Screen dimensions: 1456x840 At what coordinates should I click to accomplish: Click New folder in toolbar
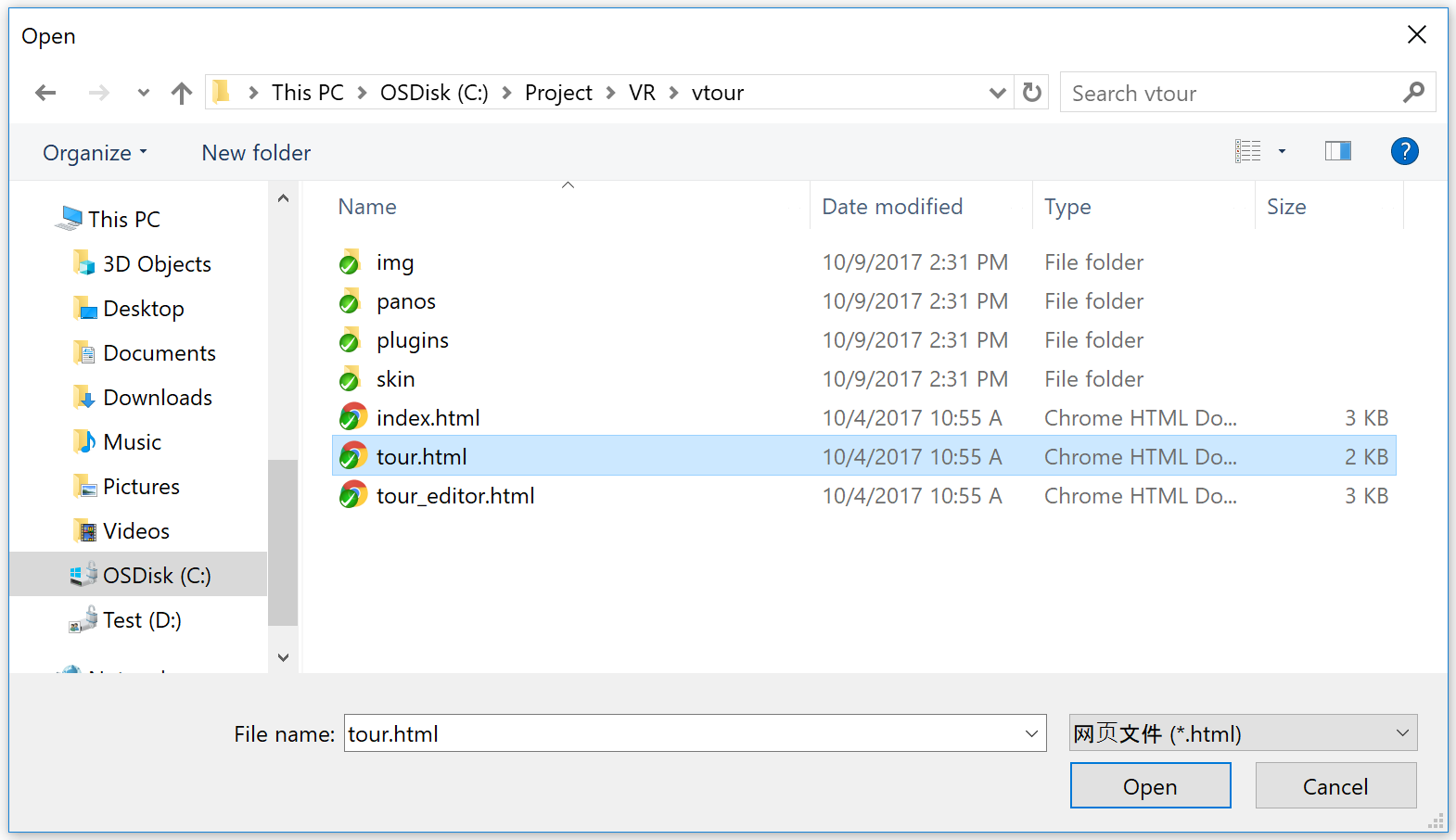[x=256, y=153]
